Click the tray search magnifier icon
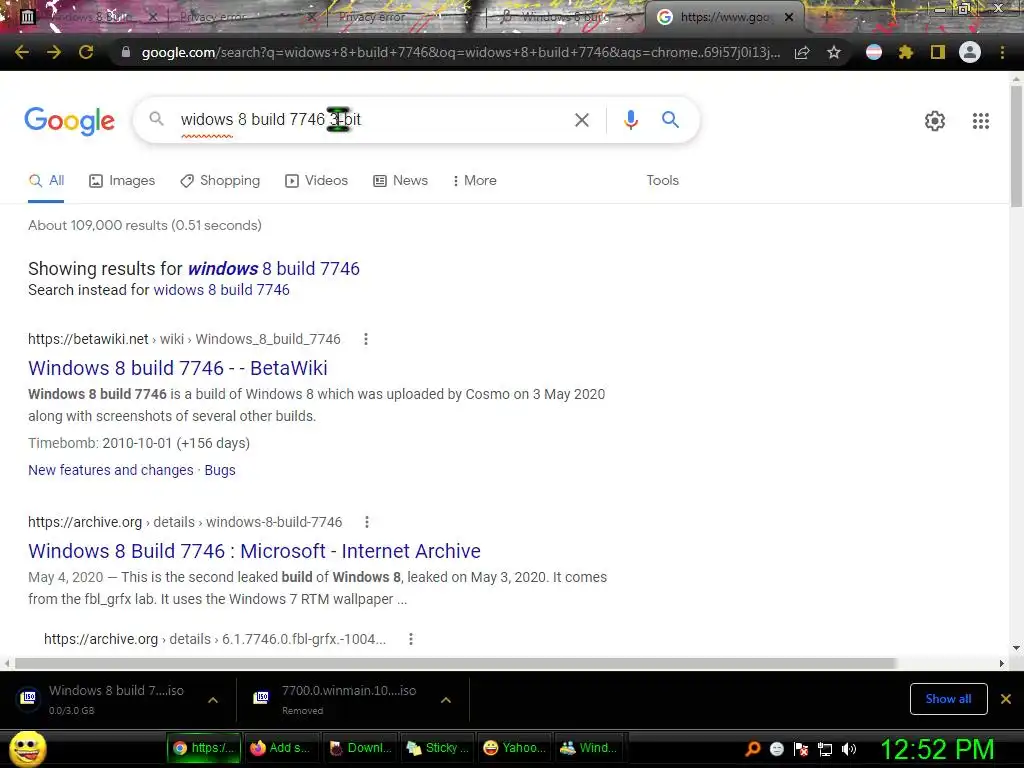This screenshot has width=1024, height=768. (x=752, y=748)
